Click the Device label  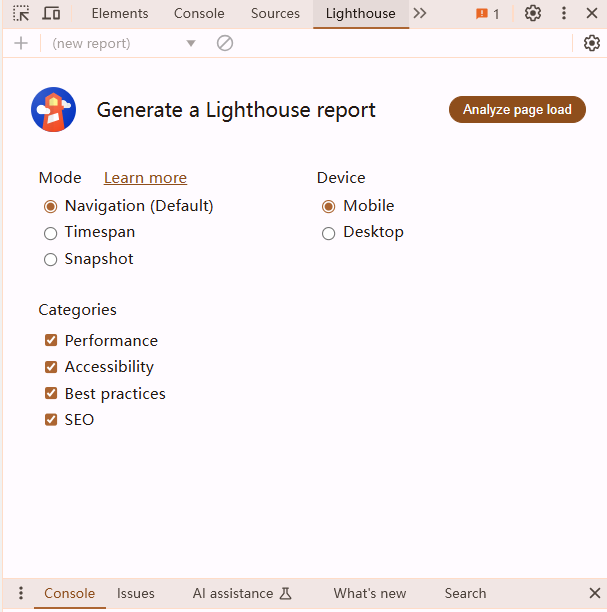point(341,178)
